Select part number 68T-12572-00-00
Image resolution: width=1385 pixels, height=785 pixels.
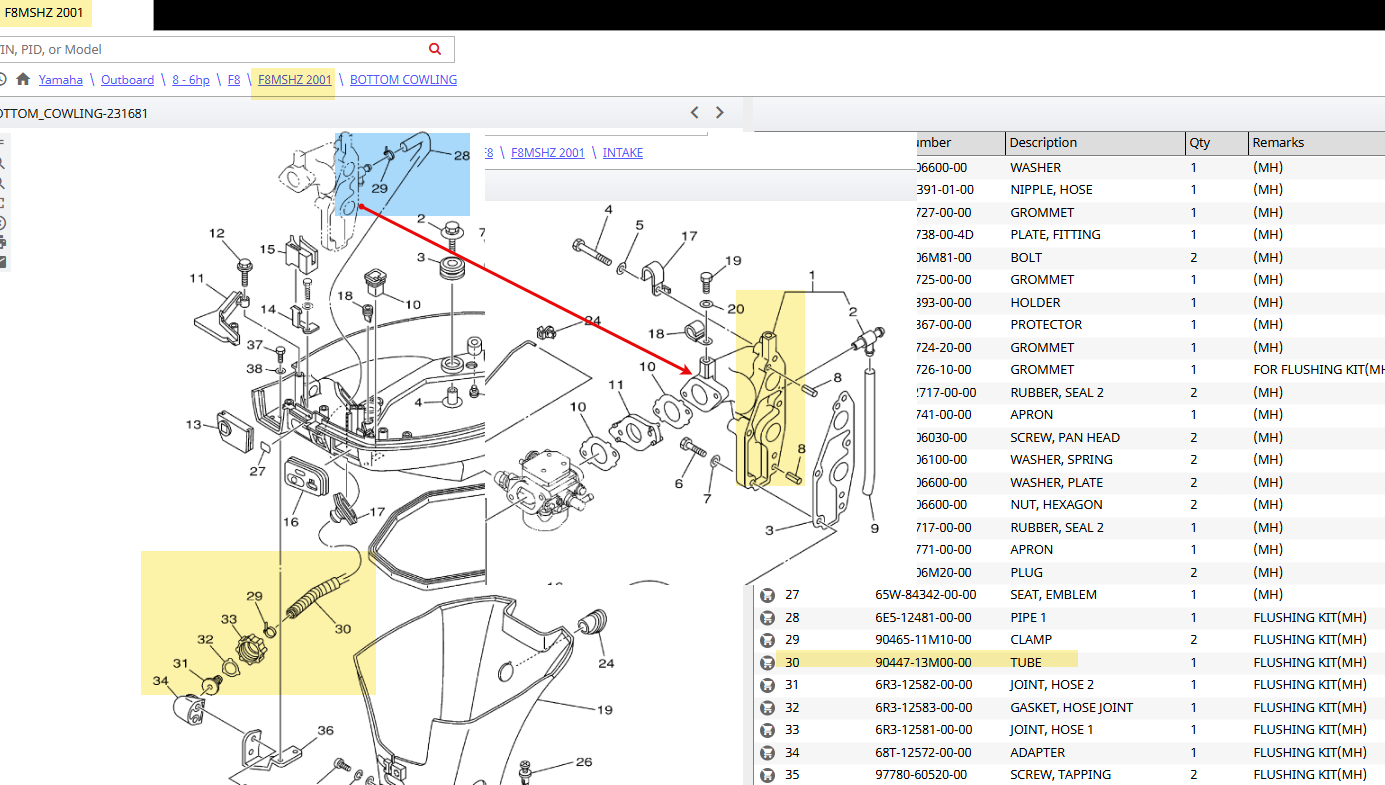pyautogui.click(x=923, y=752)
